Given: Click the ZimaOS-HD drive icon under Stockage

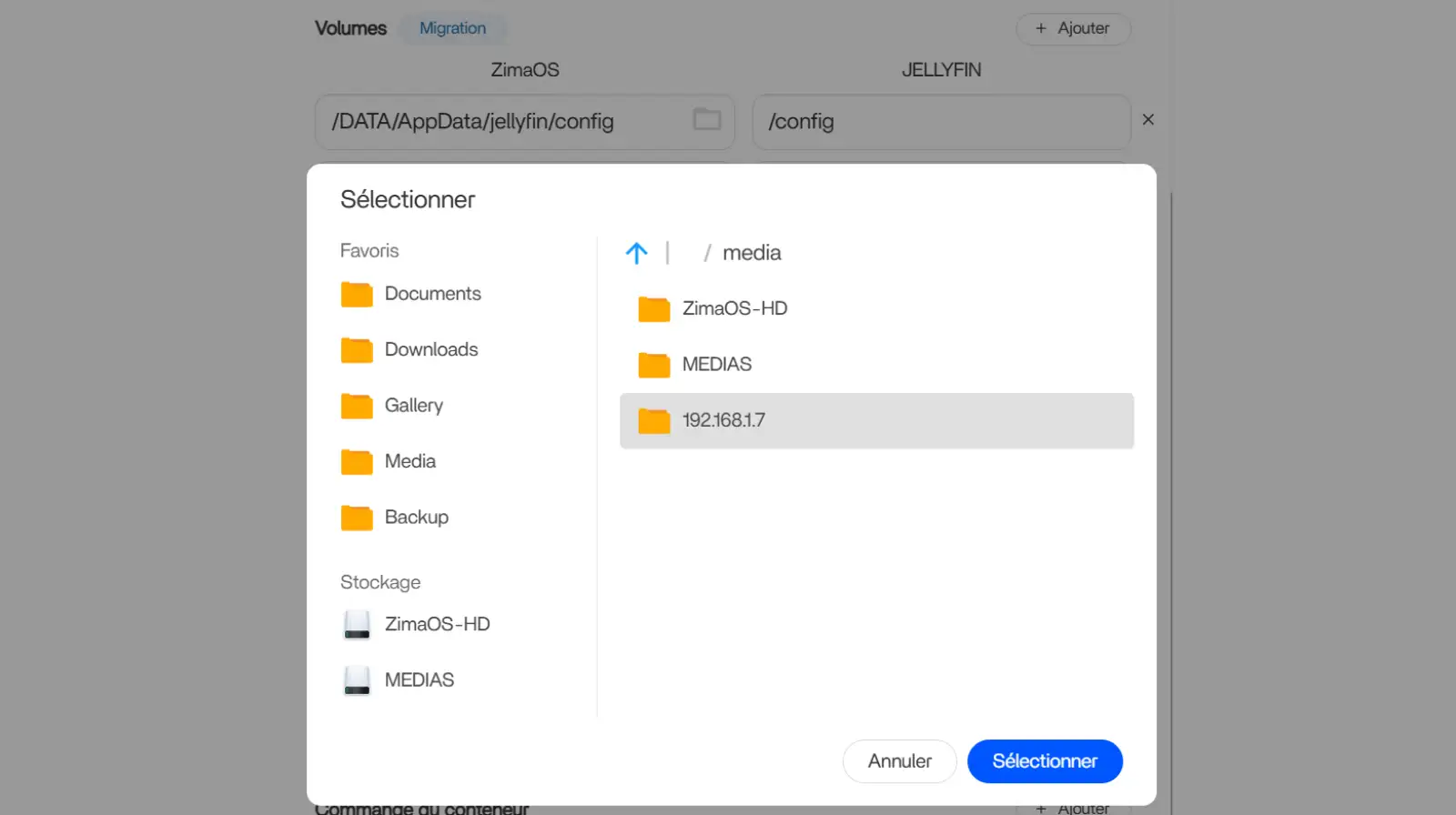Looking at the screenshot, I should (357, 625).
